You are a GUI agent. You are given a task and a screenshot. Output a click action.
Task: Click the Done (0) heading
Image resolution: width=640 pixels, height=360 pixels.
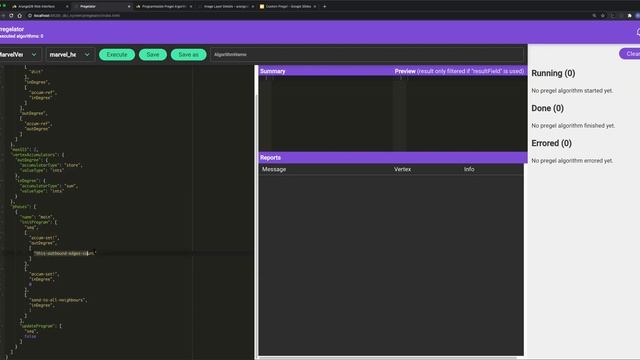(547, 109)
